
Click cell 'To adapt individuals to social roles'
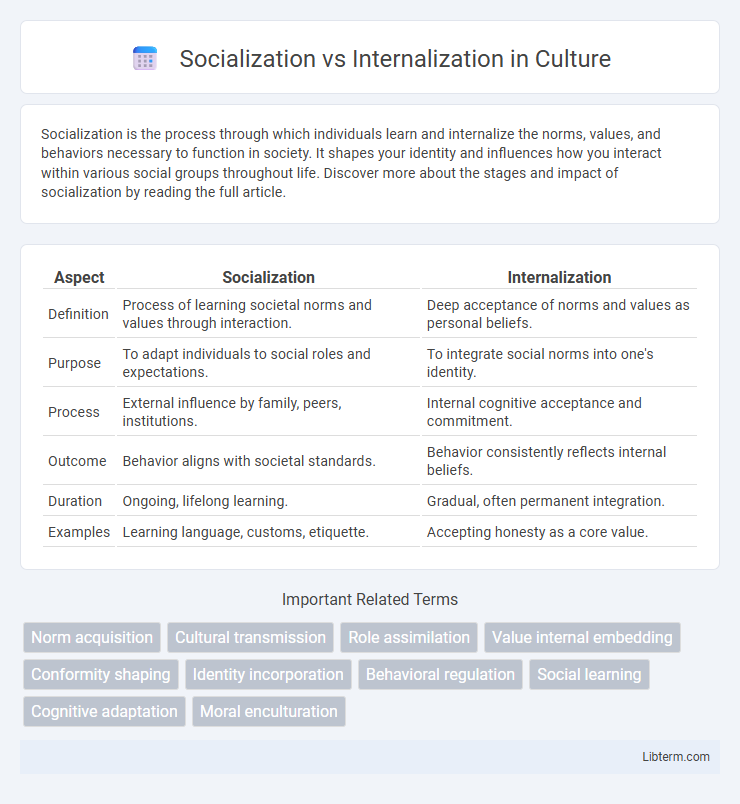[x=268, y=363]
